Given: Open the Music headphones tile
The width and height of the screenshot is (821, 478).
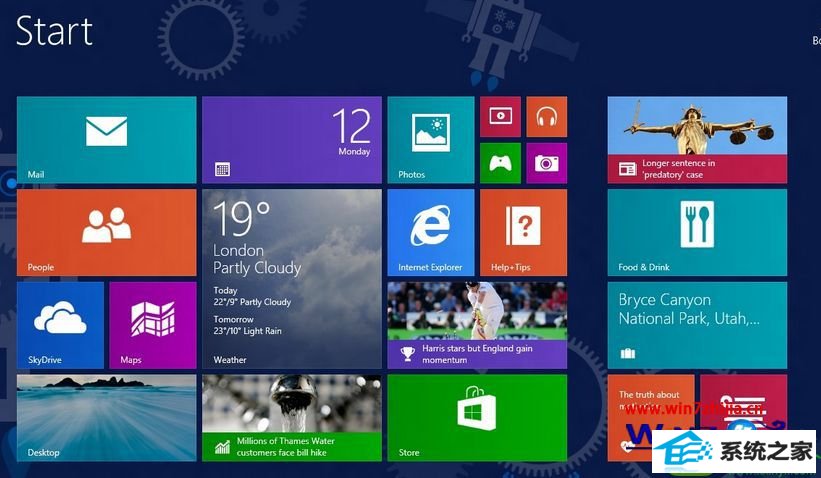Looking at the screenshot, I should point(547,117).
